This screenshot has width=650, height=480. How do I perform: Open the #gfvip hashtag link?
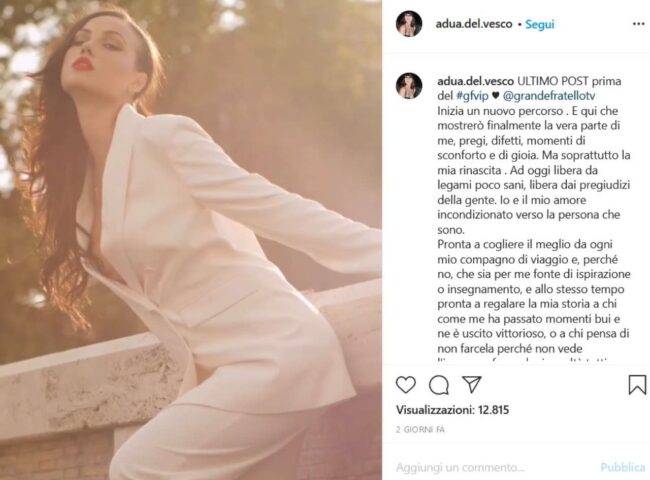[x=472, y=96]
